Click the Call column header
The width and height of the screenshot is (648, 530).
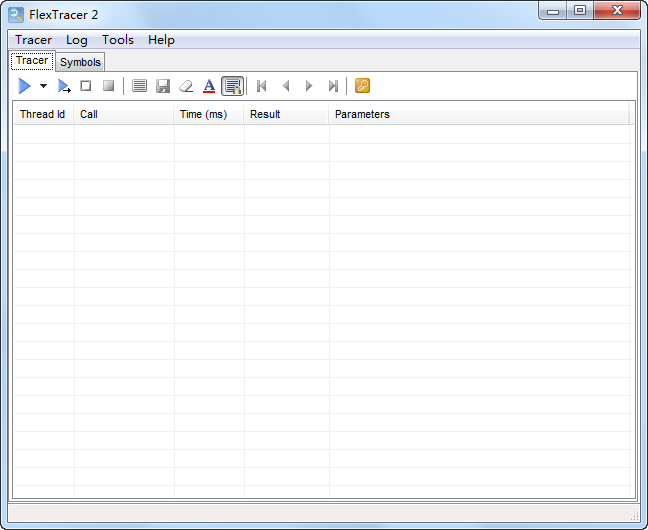[x=123, y=114]
